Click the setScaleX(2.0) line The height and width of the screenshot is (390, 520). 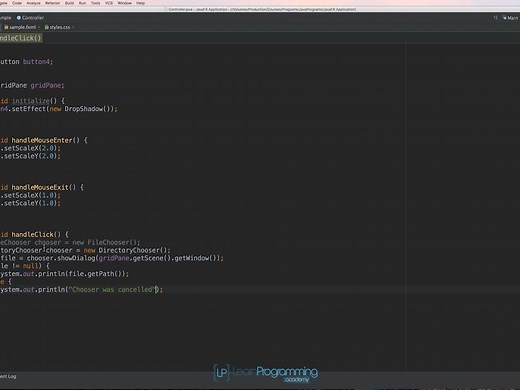click(x=30, y=148)
